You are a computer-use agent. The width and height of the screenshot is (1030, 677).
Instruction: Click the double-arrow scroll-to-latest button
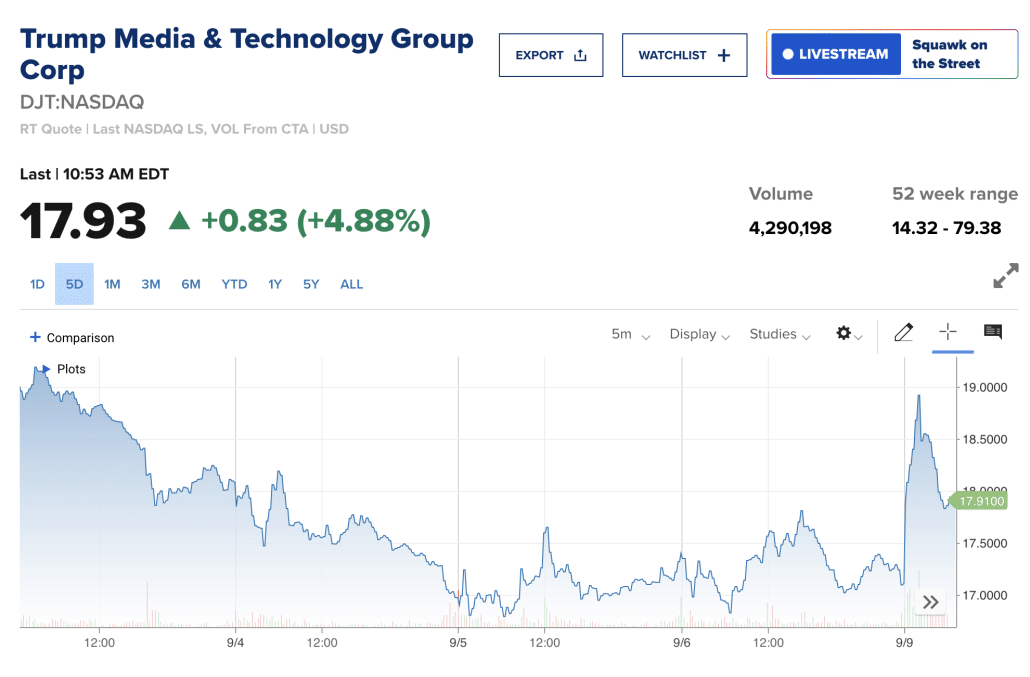930,602
